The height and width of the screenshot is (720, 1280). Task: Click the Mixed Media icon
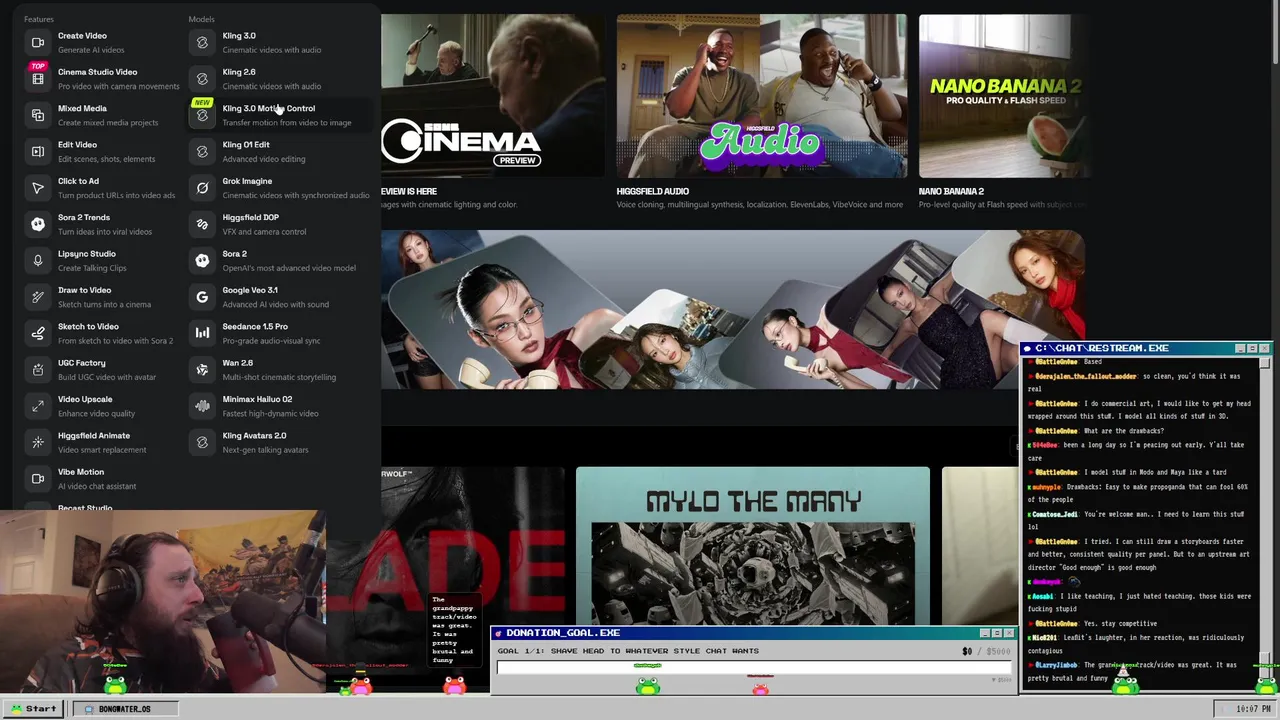38,115
